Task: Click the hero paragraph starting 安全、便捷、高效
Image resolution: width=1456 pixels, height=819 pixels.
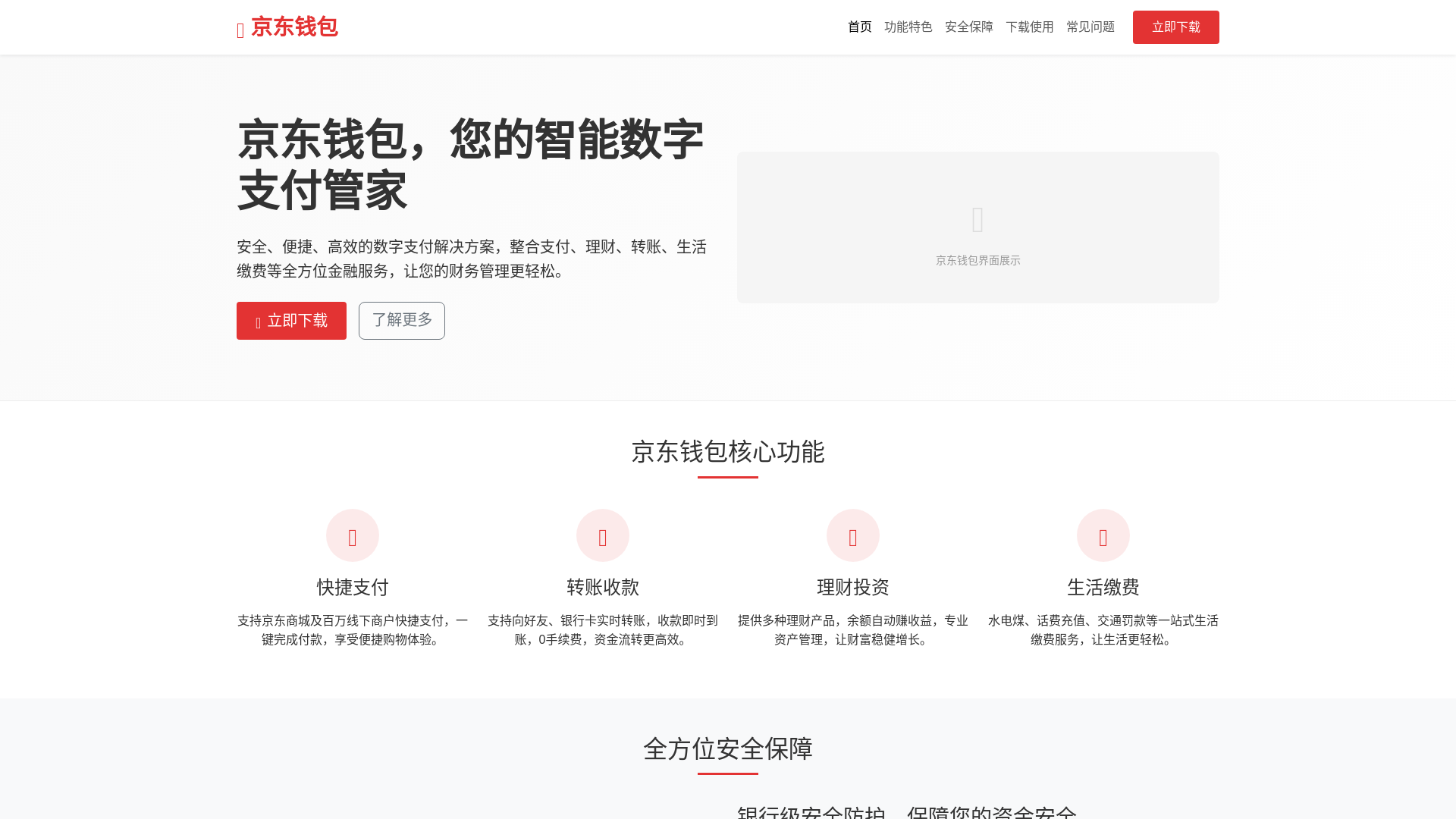Action: click(x=472, y=259)
